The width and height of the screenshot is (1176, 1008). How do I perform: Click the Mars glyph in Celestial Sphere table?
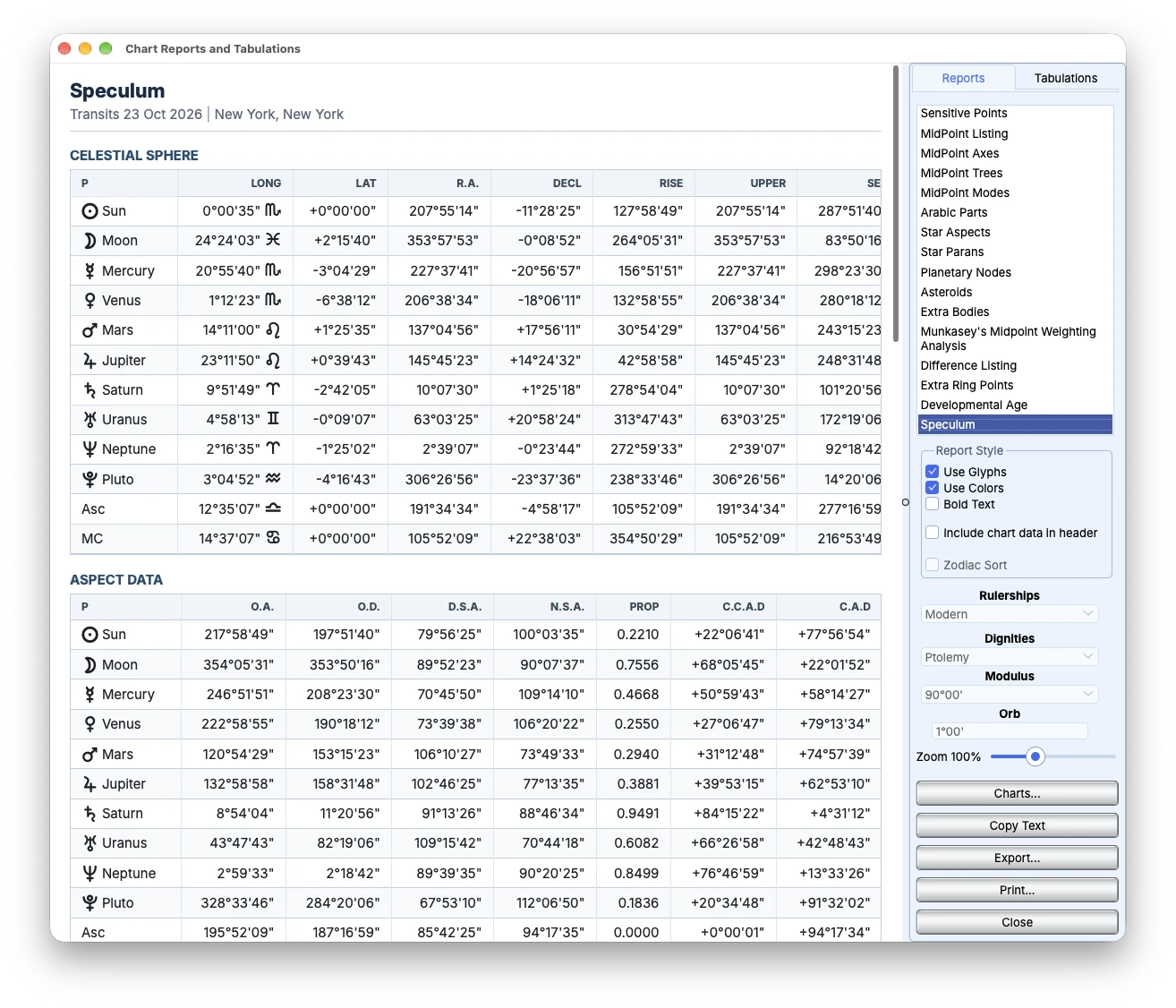pos(89,330)
